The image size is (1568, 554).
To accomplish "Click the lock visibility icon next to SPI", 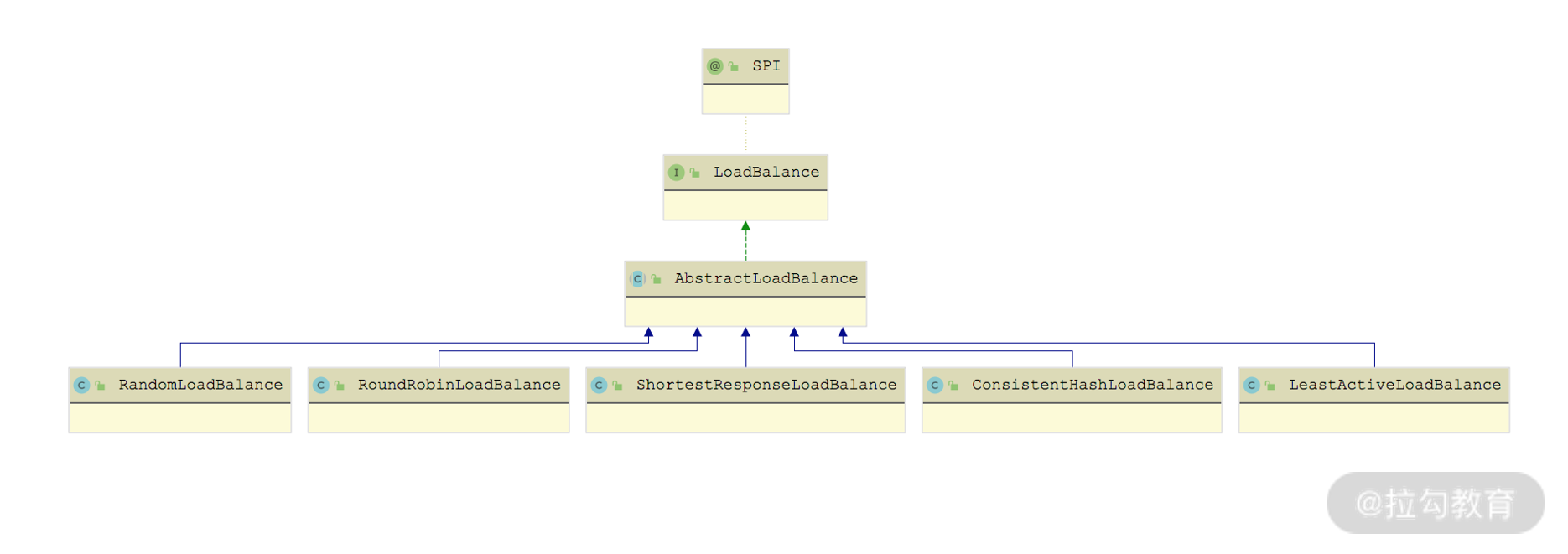I will coord(734,67).
